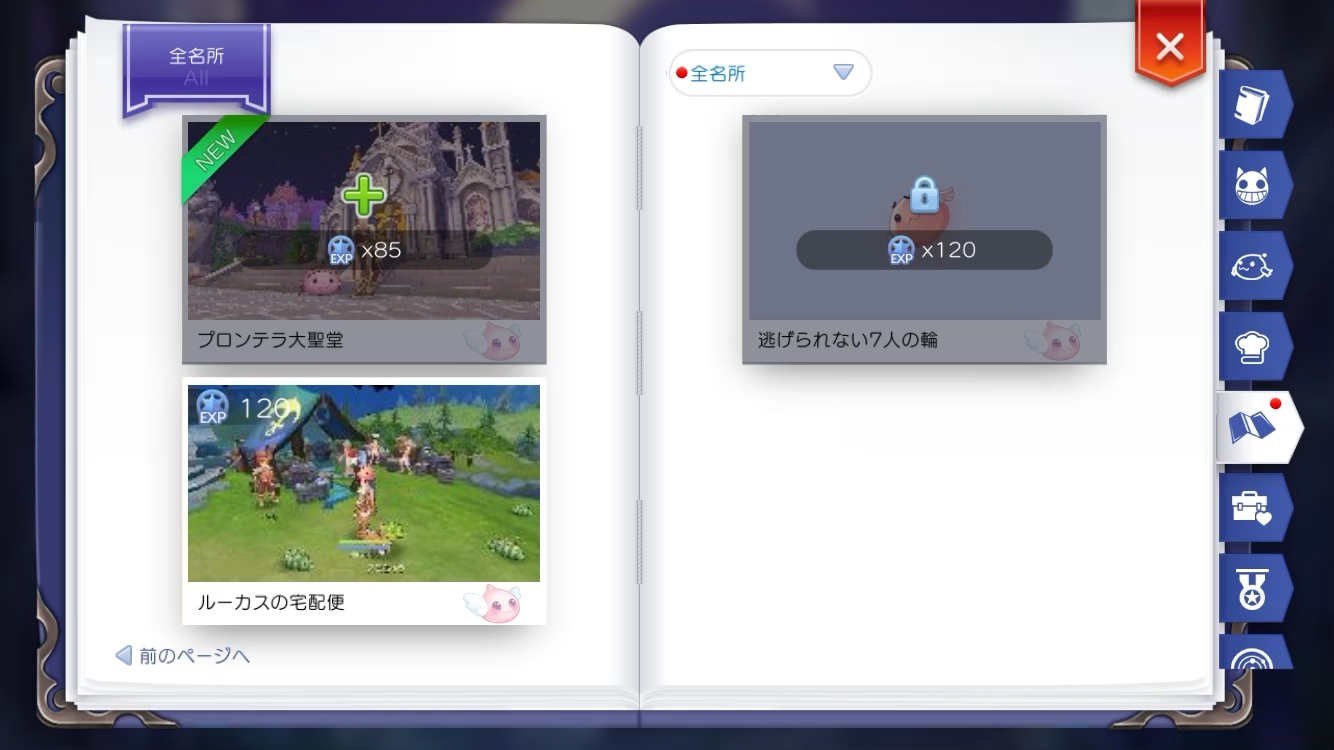
Task: Select the open-book scenery tab
Action: pyautogui.click(x=1258, y=427)
